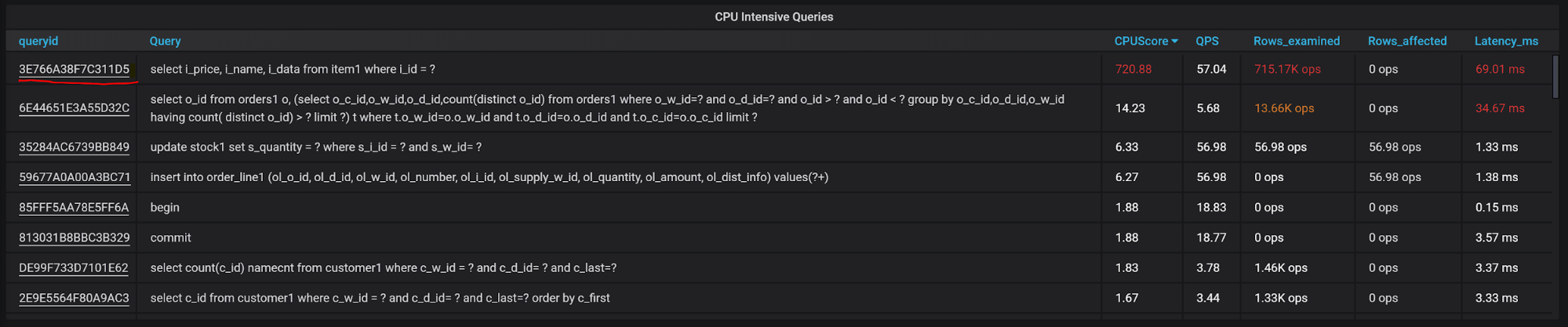Click the CPUScore sort arrow icon
Viewport: 1568px width, 327px height.
click(1174, 42)
